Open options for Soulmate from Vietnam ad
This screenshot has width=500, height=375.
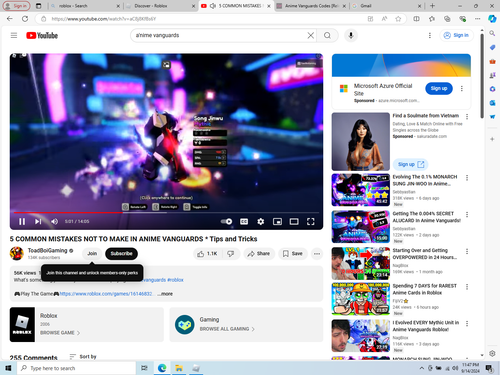[467, 116]
